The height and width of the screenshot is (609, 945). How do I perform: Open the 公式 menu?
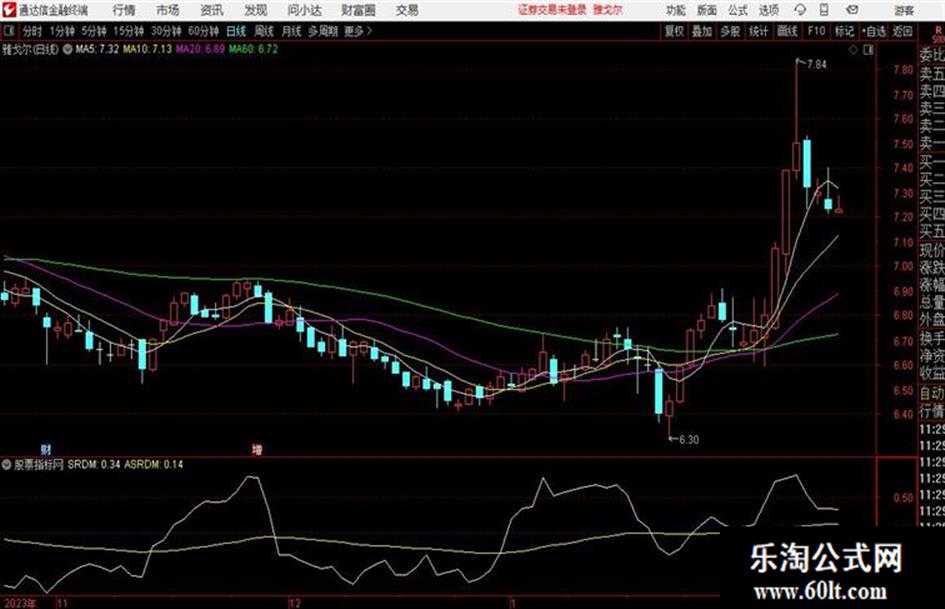[738, 10]
